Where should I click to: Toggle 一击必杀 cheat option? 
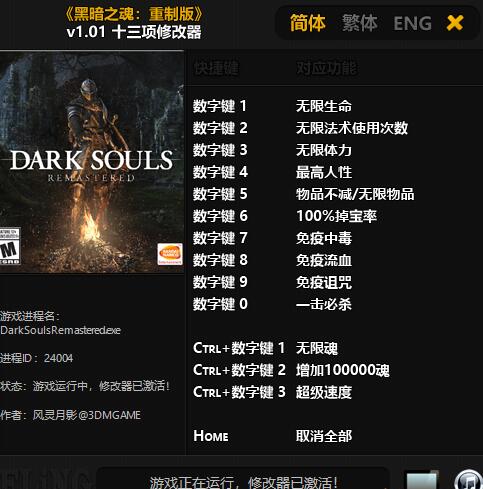pos(324,304)
